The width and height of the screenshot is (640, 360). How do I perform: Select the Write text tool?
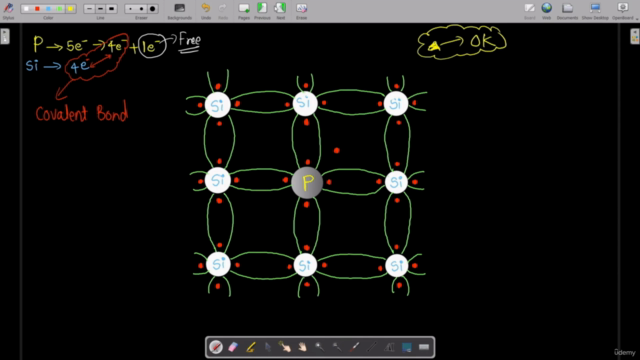389,347
